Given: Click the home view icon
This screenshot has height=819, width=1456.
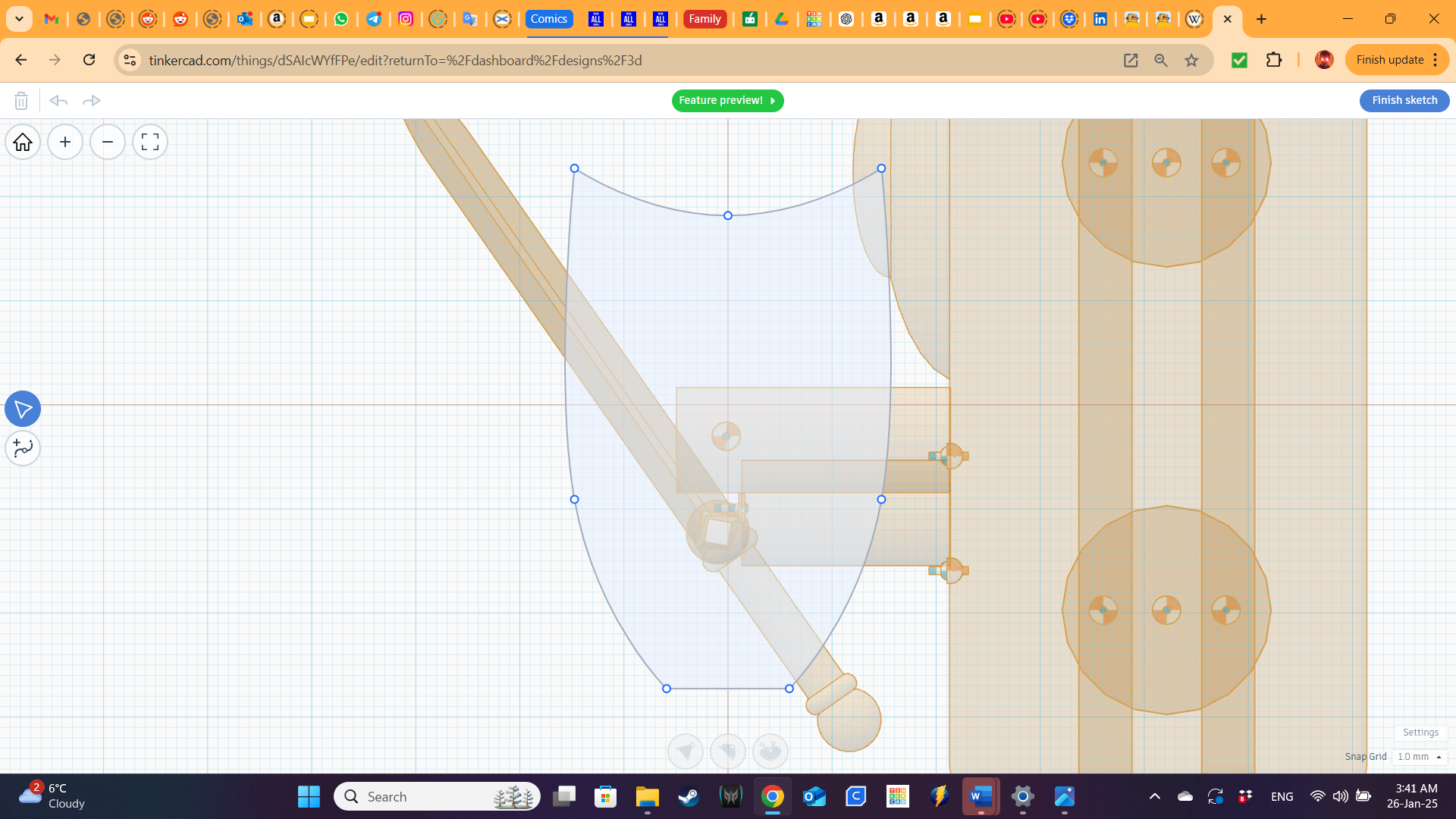Looking at the screenshot, I should (x=22, y=142).
